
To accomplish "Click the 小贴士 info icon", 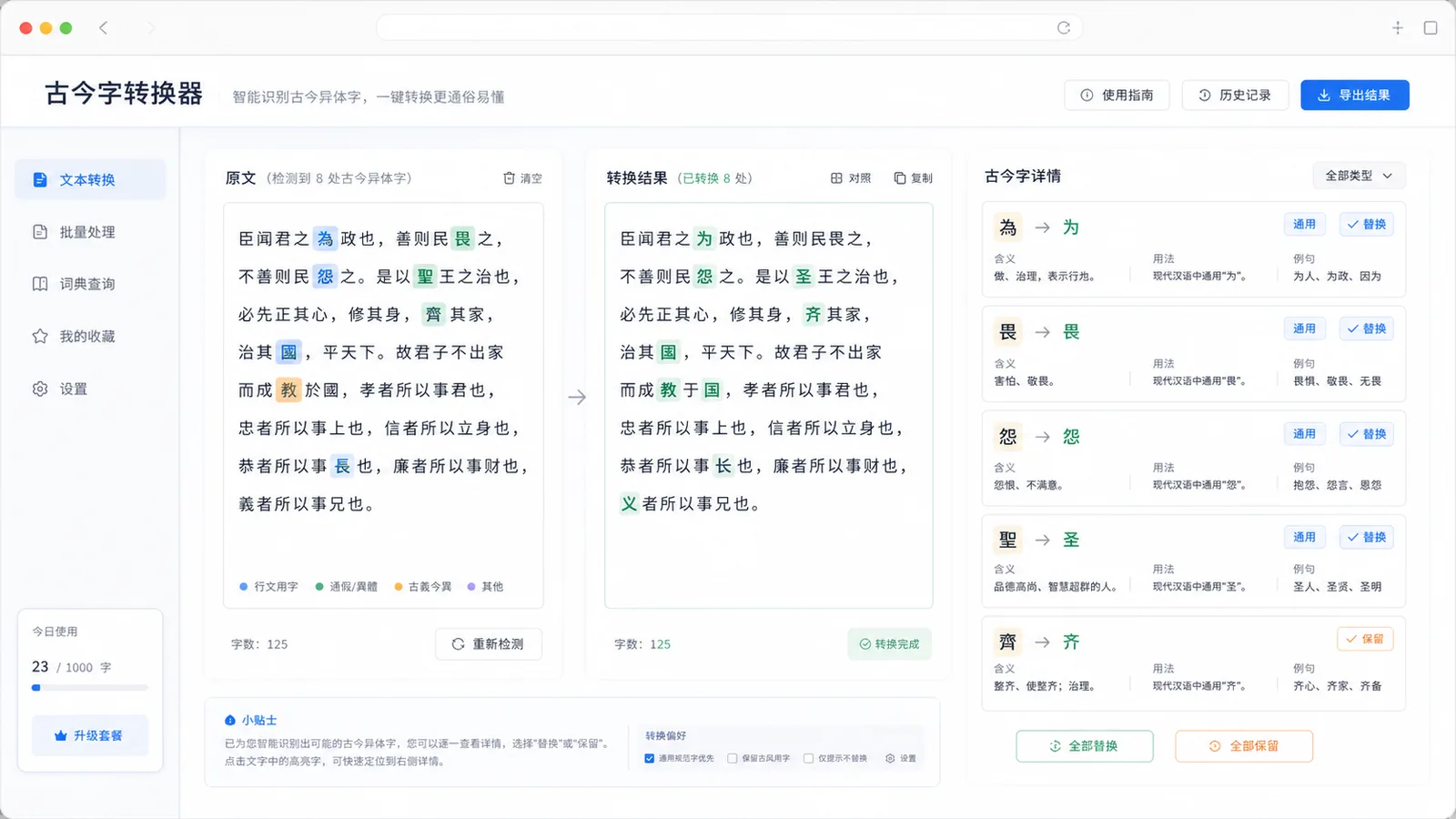I will 230,720.
